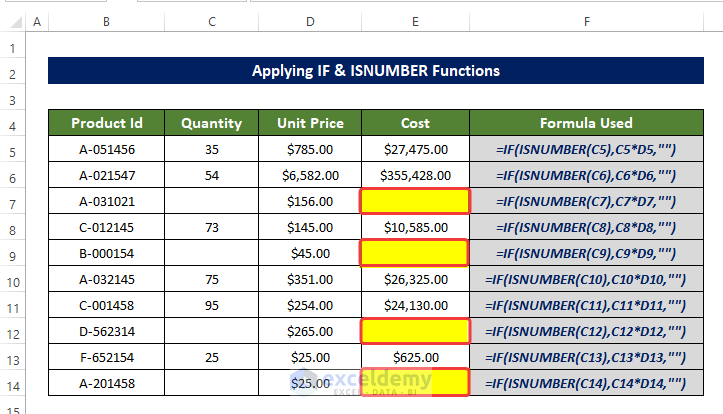Select unit price $254.00
723x414 pixels.
tap(310, 305)
